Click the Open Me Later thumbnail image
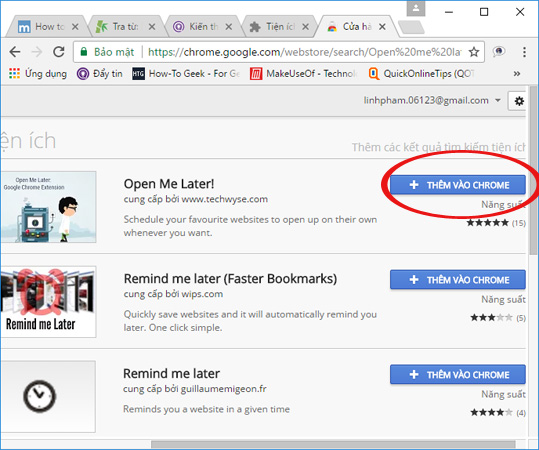The width and height of the screenshot is (539, 450). tap(48, 207)
